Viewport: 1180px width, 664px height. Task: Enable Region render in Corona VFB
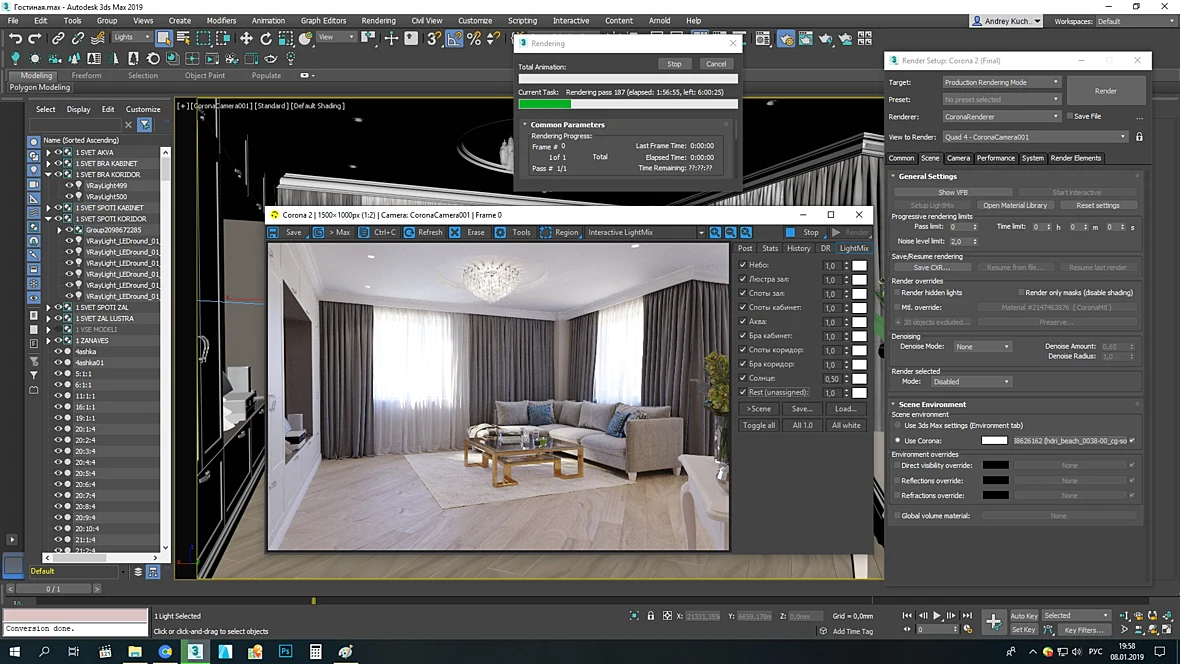click(x=559, y=233)
